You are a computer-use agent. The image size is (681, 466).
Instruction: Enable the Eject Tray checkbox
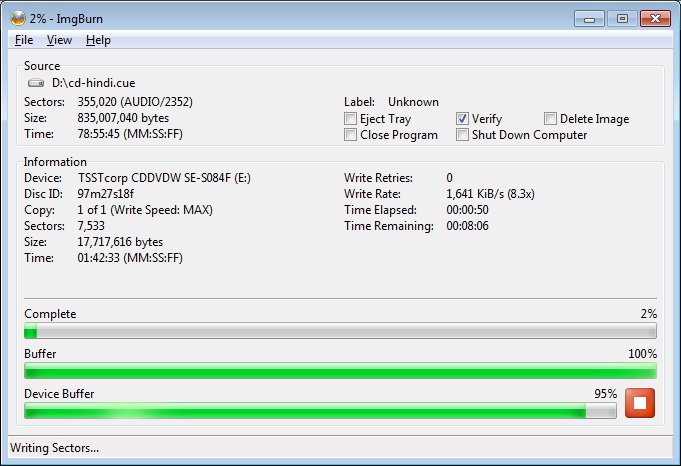(x=350, y=119)
